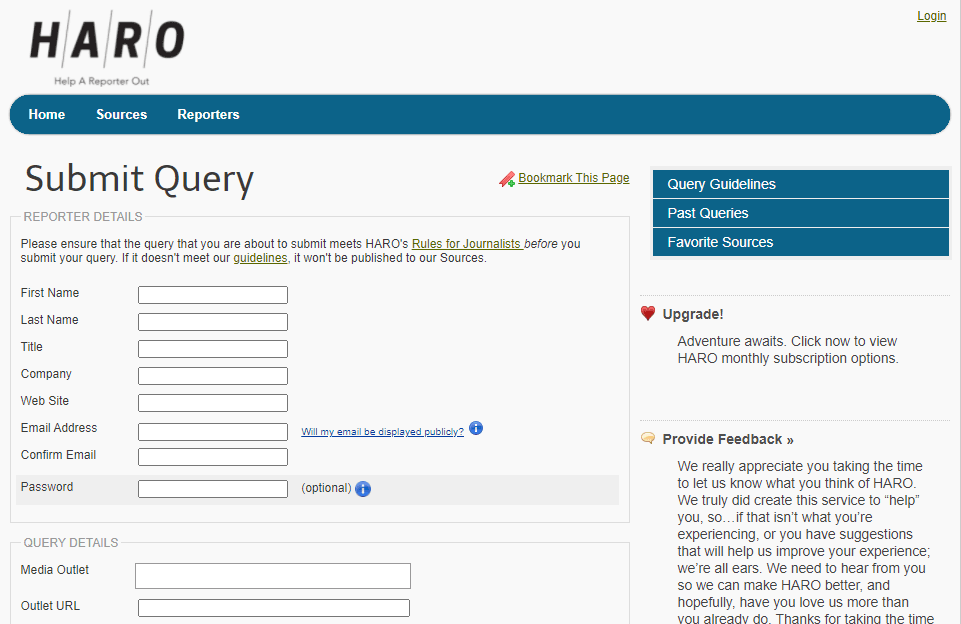961x624 pixels.
Task: Open the Reporters menu item
Action: click(x=208, y=115)
